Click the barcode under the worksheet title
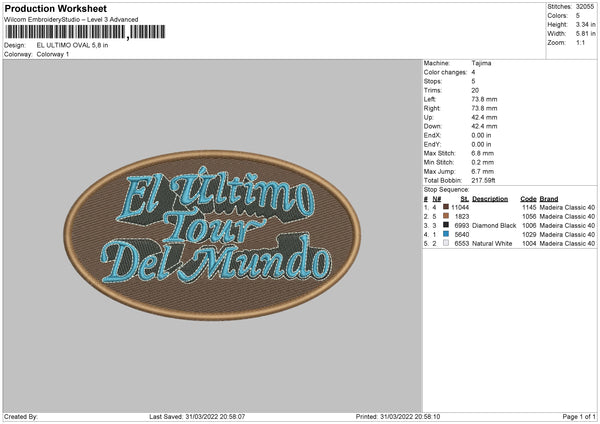Image resolution: width=600 pixels, height=424 pixels. click(x=85, y=32)
